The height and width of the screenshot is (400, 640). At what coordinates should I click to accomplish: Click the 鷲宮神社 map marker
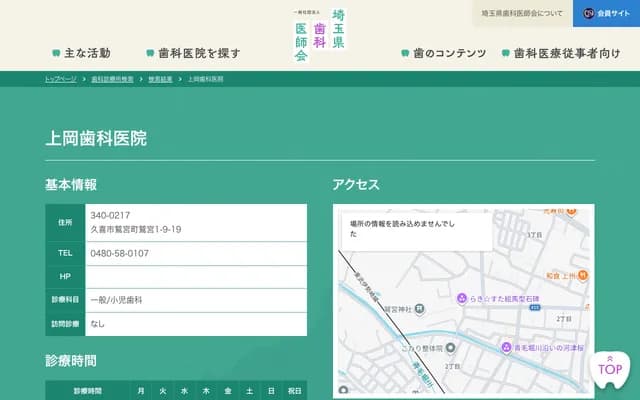point(420,309)
